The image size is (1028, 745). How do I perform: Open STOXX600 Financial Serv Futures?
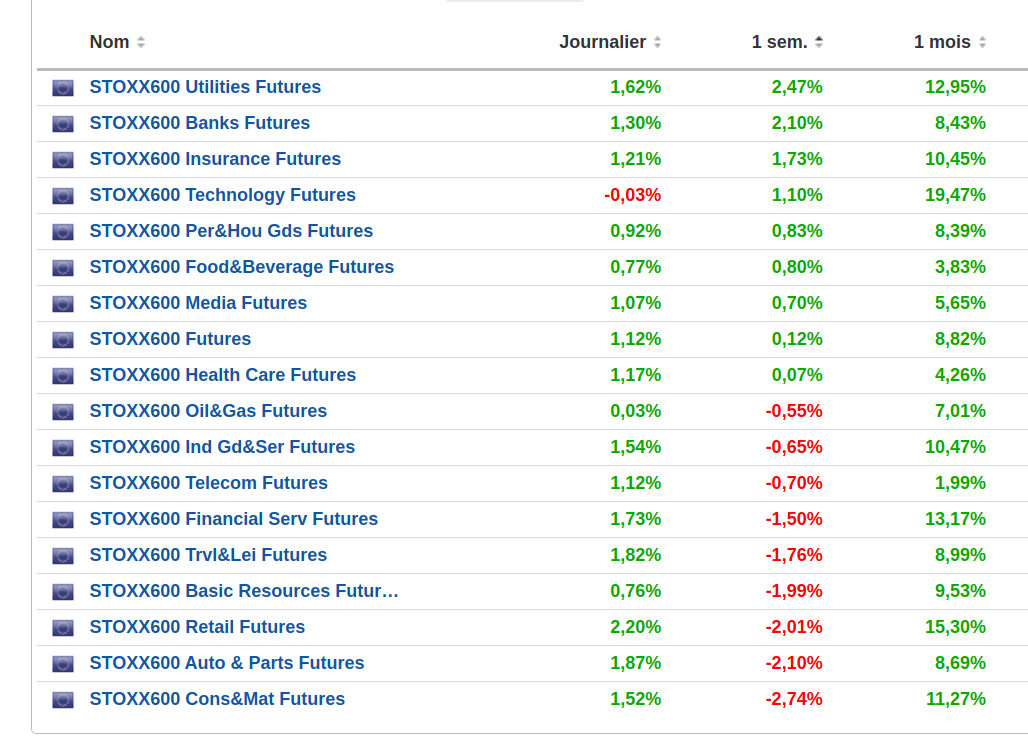(x=233, y=519)
